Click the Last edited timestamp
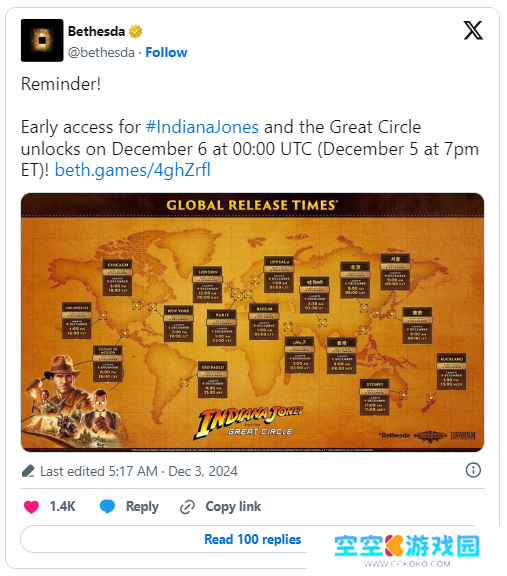Viewport: 507px width, 576px height. pos(139,471)
